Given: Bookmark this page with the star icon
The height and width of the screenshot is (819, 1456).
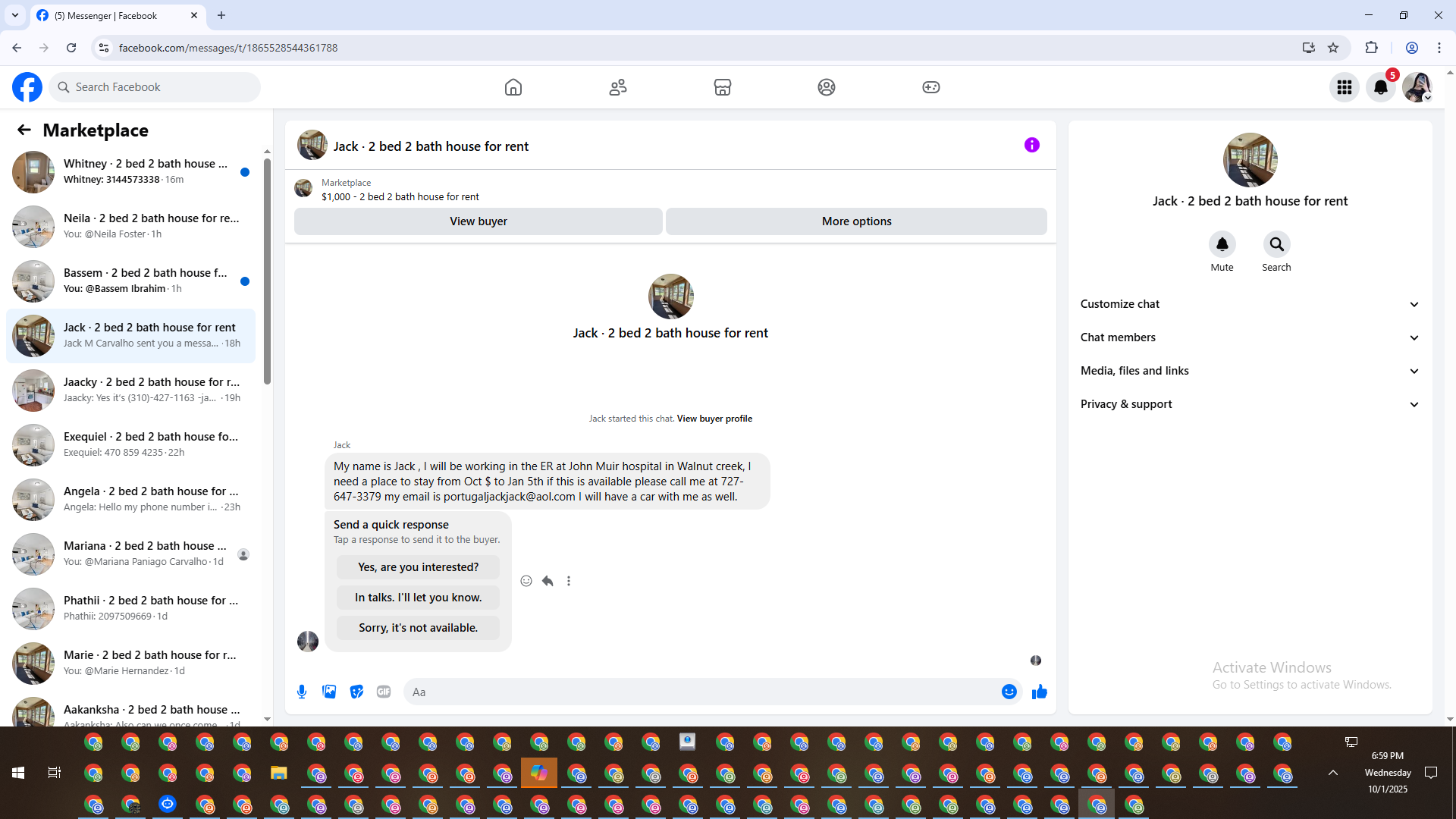Looking at the screenshot, I should pyautogui.click(x=1333, y=48).
